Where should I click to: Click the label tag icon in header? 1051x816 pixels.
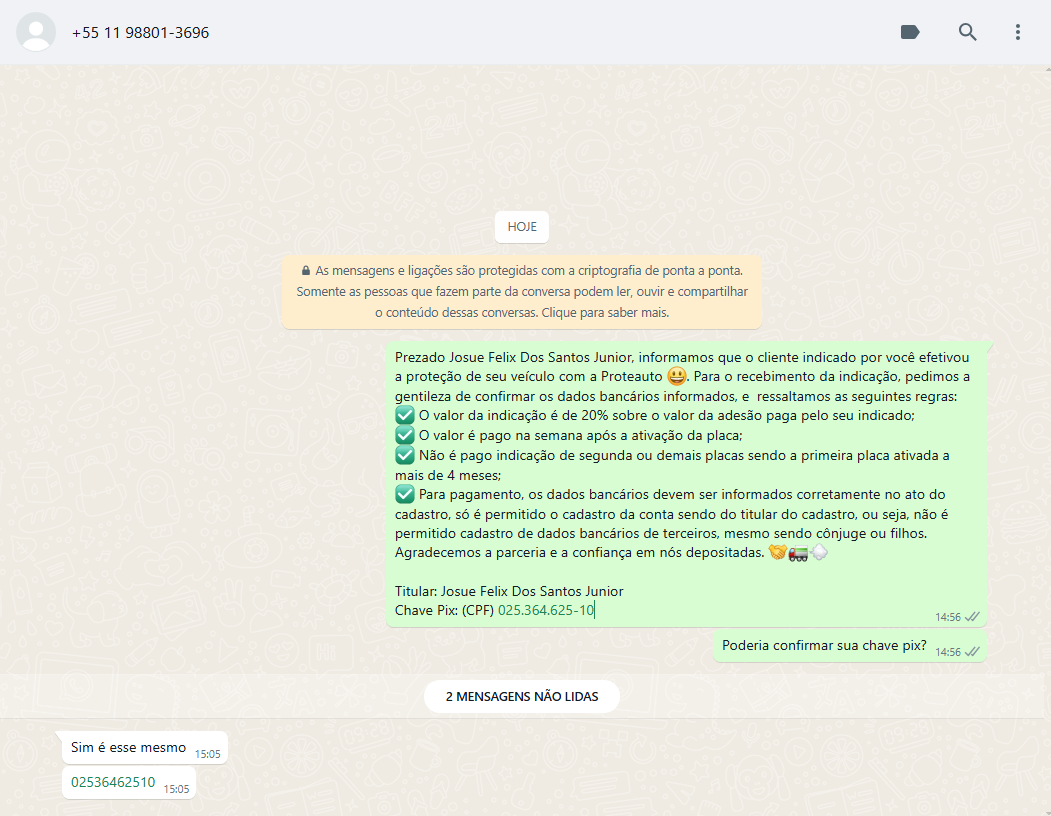(910, 32)
